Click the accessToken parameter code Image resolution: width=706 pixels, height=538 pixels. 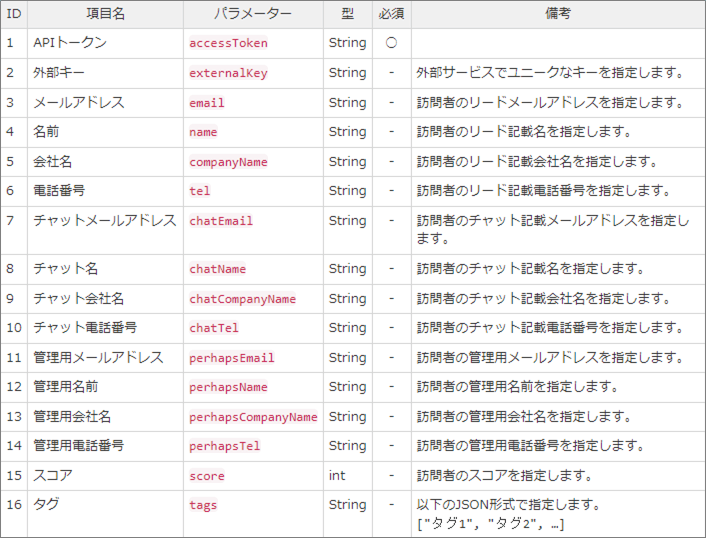tap(228, 43)
